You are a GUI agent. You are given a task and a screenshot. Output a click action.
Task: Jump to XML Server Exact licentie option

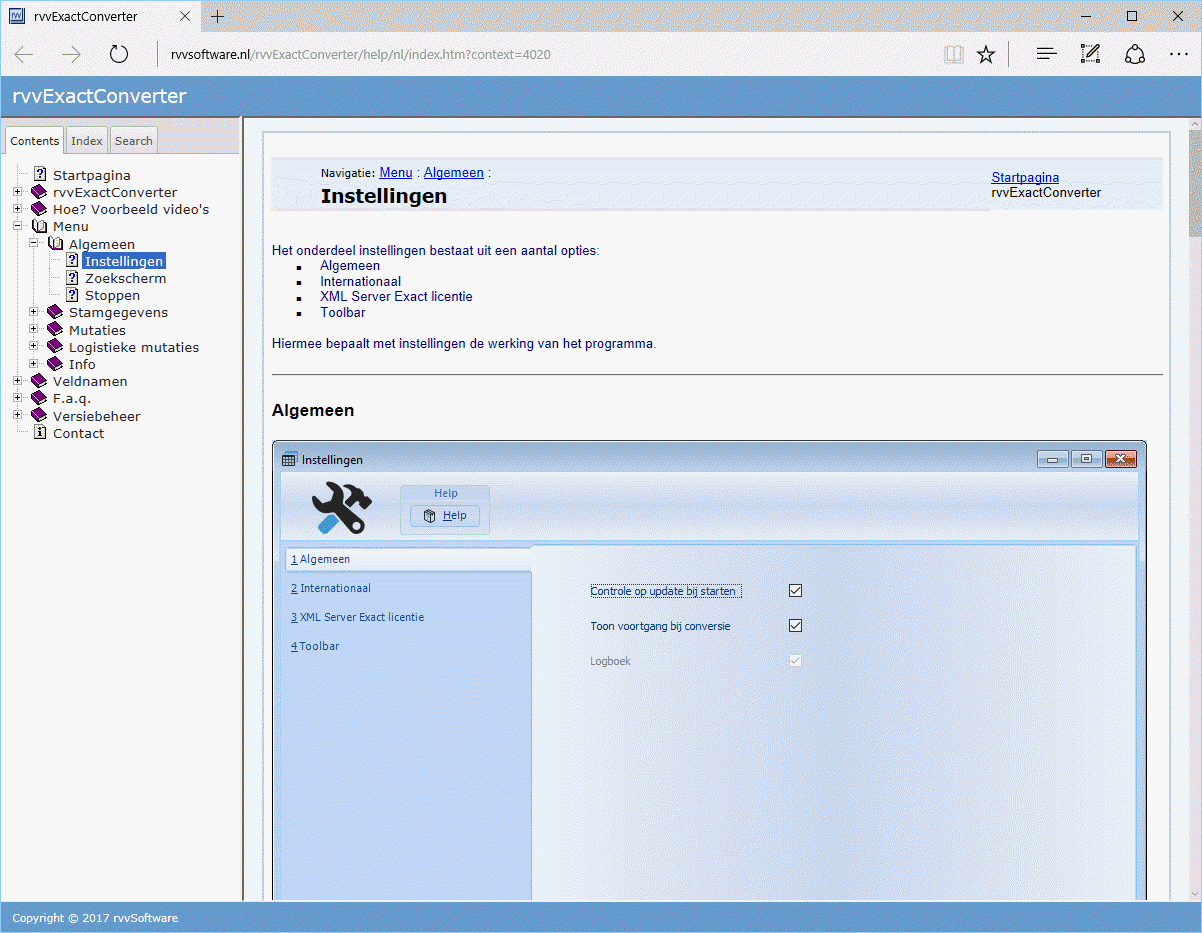pos(397,297)
